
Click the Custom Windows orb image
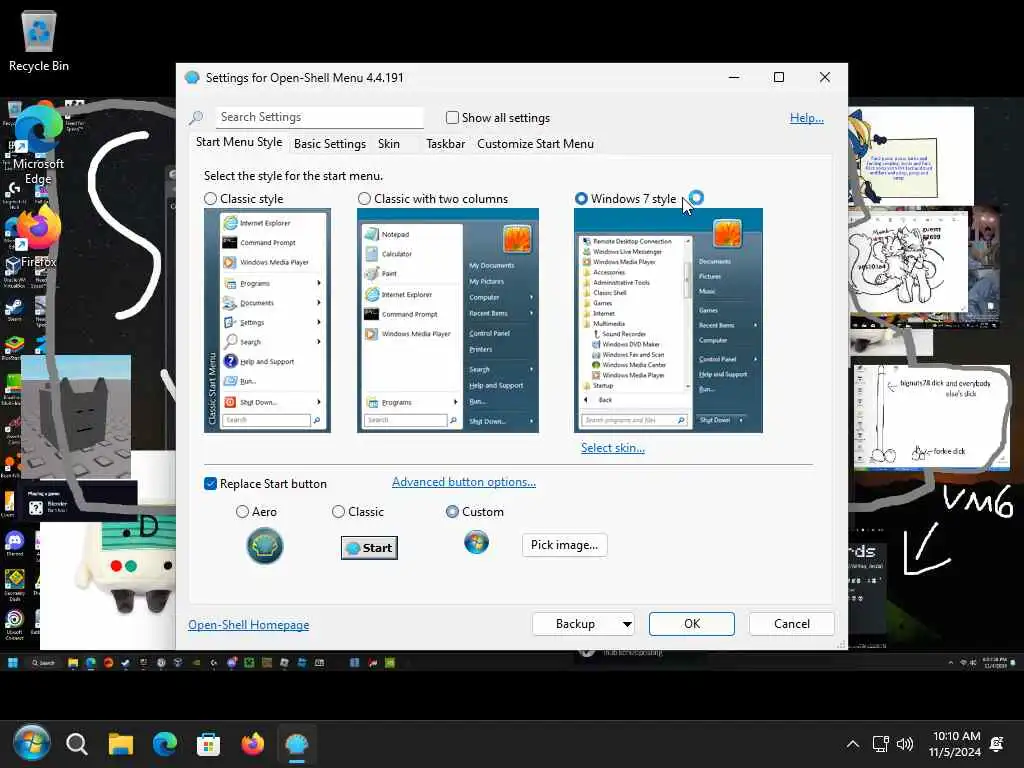(477, 543)
